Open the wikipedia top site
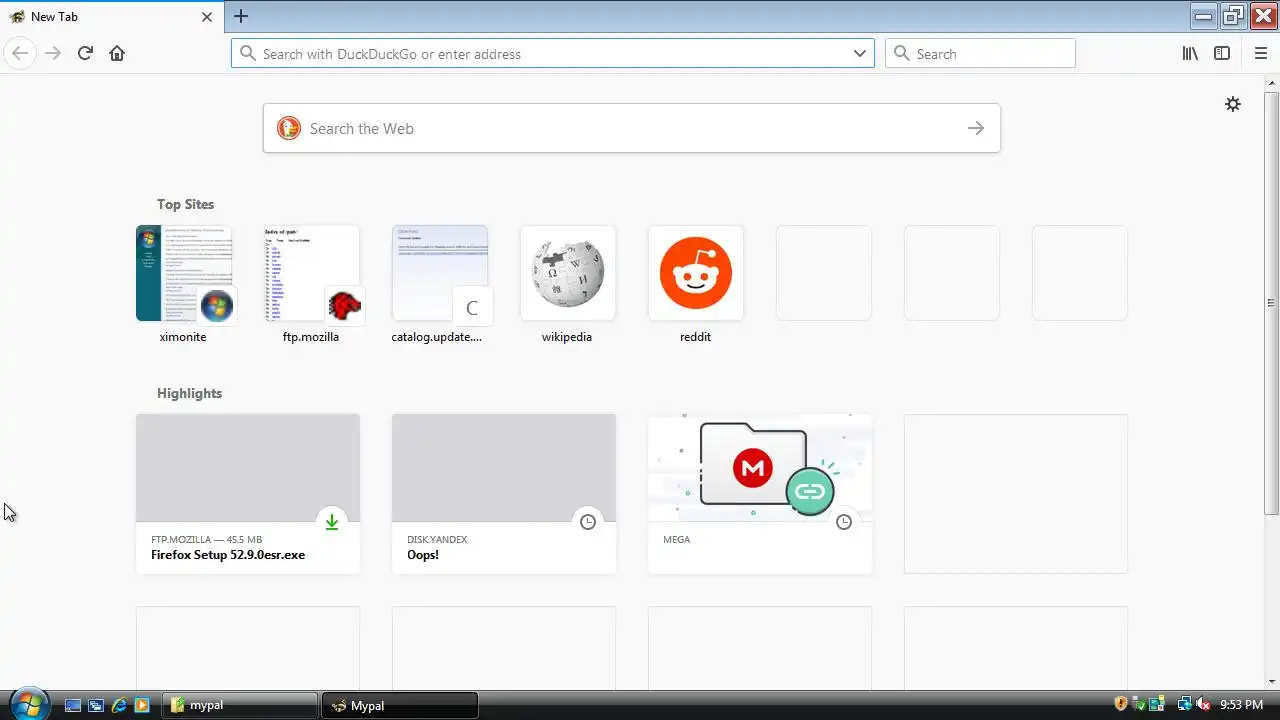Image resolution: width=1280 pixels, height=720 pixels. point(567,285)
